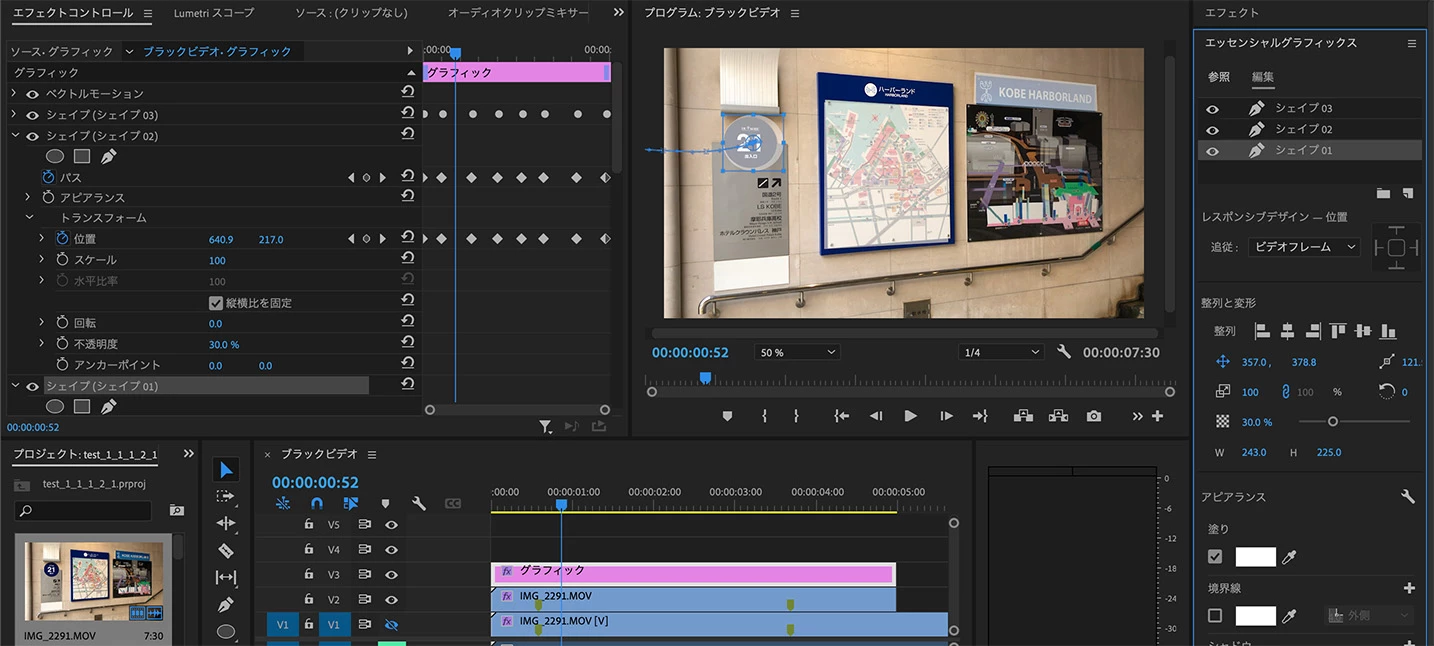Open the エッセンシャルグラフィックス panel menu

tap(1412, 43)
